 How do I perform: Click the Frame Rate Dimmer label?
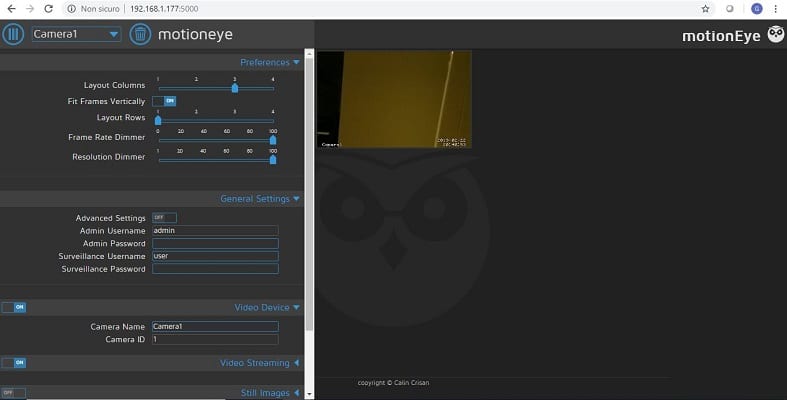[x=106, y=137]
